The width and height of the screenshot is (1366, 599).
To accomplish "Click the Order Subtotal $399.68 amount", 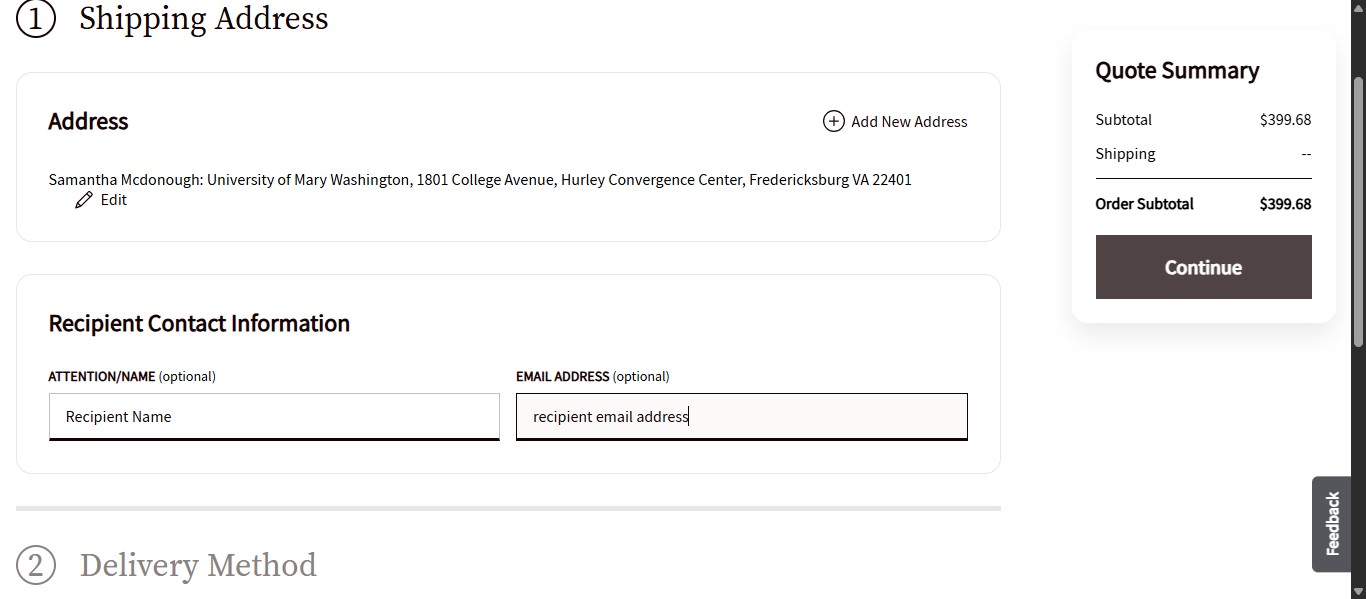I will click(1285, 204).
